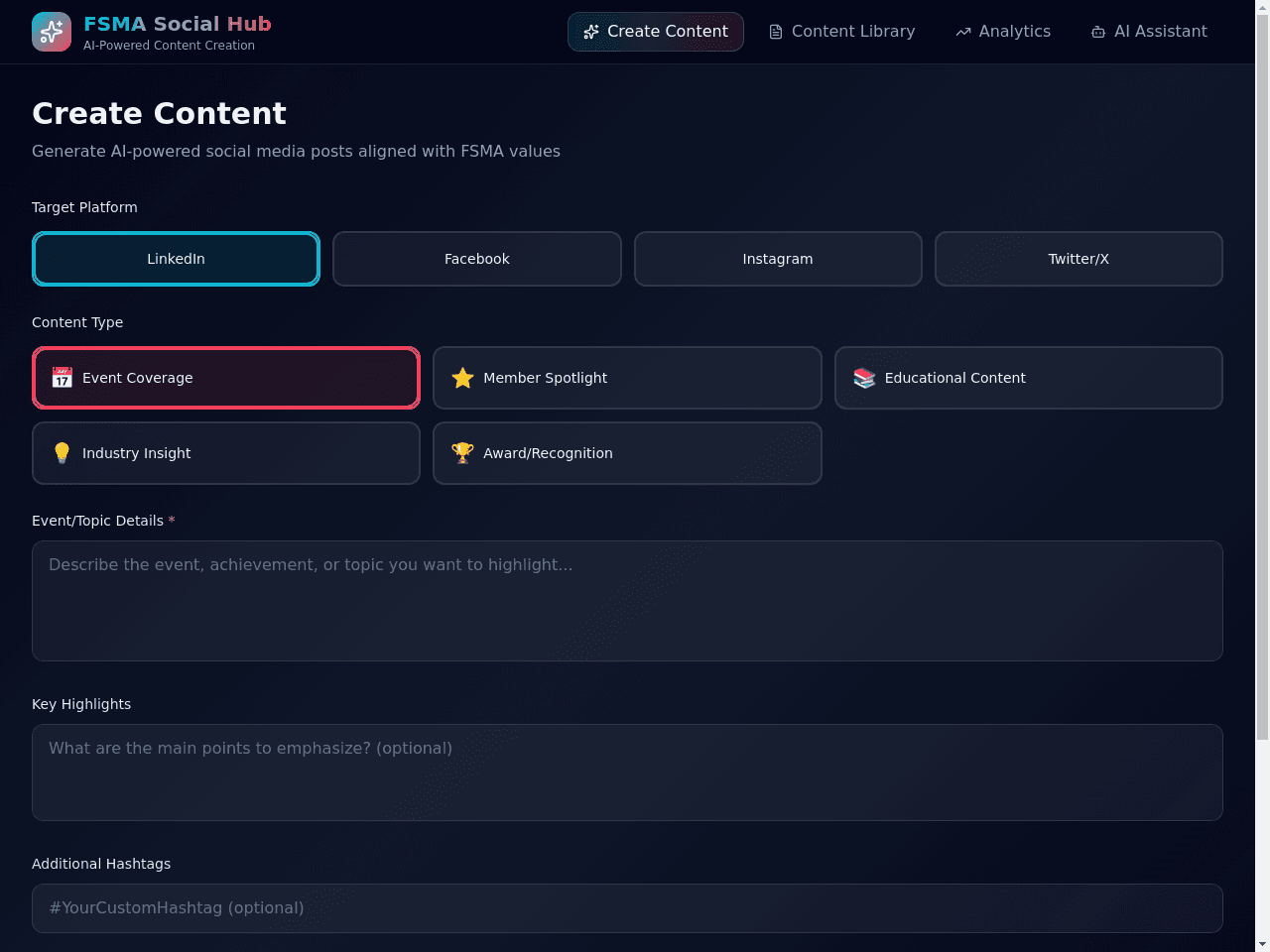Viewport: 1270px width, 952px height.
Task: Select the Event Coverage content type
Action: (x=226, y=378)
